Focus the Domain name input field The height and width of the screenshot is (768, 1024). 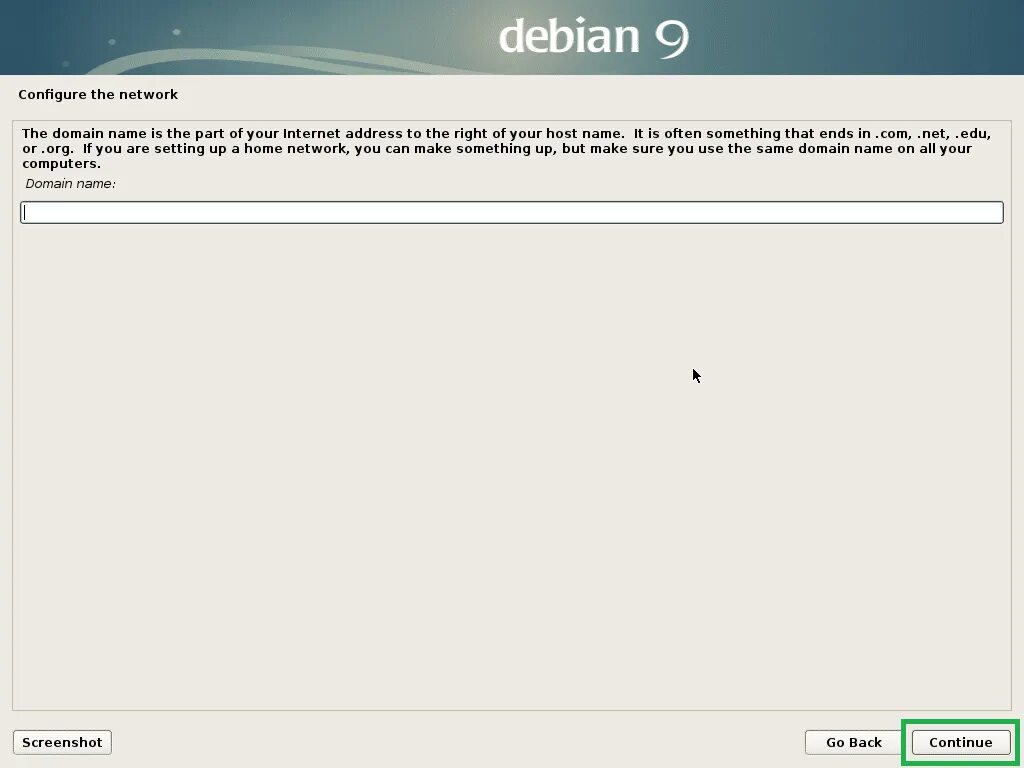coord(511,212)
